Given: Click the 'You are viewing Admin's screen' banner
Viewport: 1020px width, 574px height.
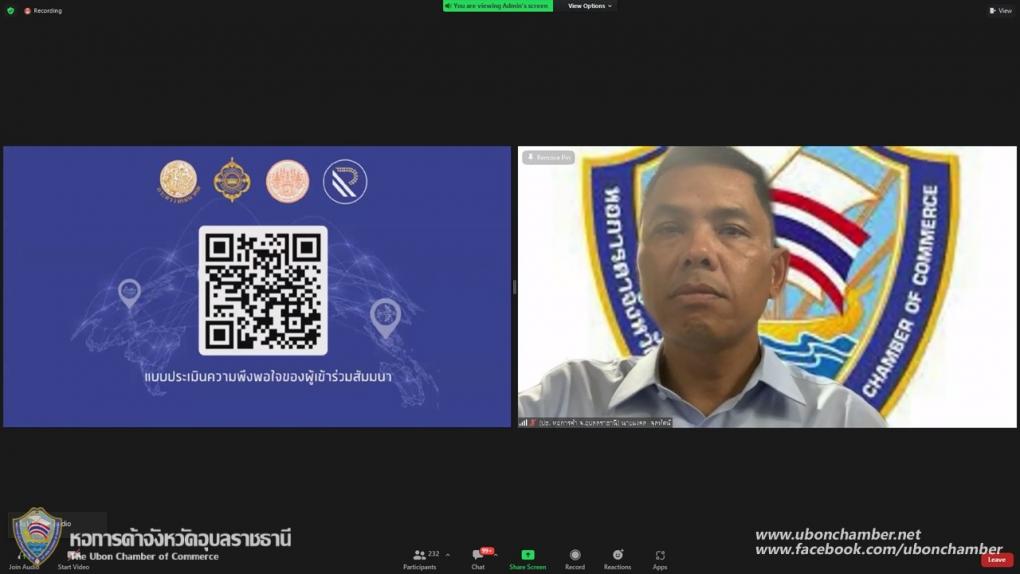Looking at the screenshot, I should point(498,6).
